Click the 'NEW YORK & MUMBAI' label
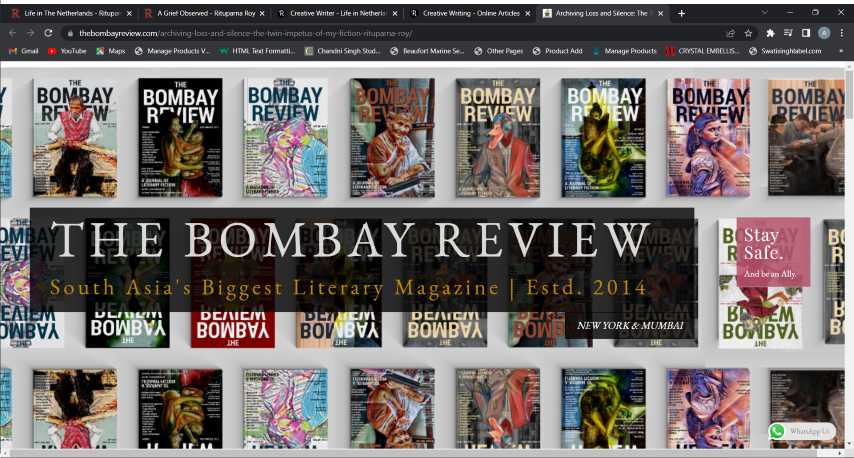 pos(630,326)
